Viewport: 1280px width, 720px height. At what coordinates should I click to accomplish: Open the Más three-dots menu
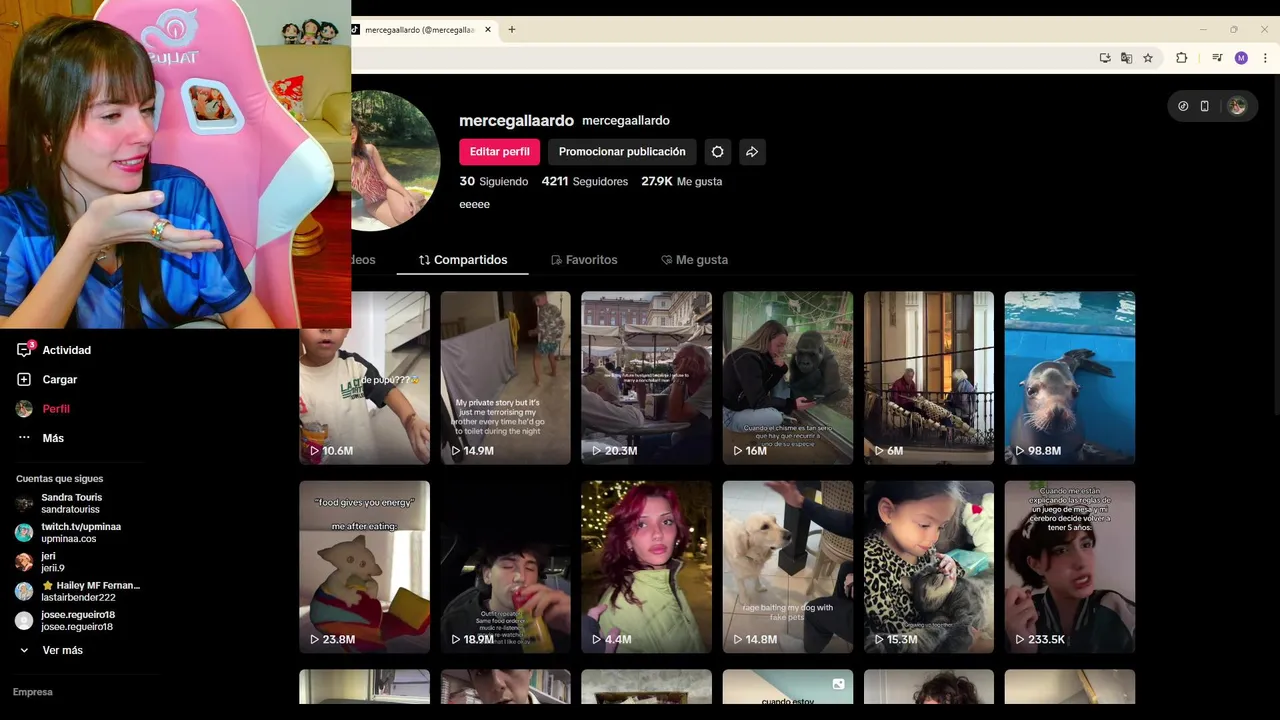[x=24, y=438]
